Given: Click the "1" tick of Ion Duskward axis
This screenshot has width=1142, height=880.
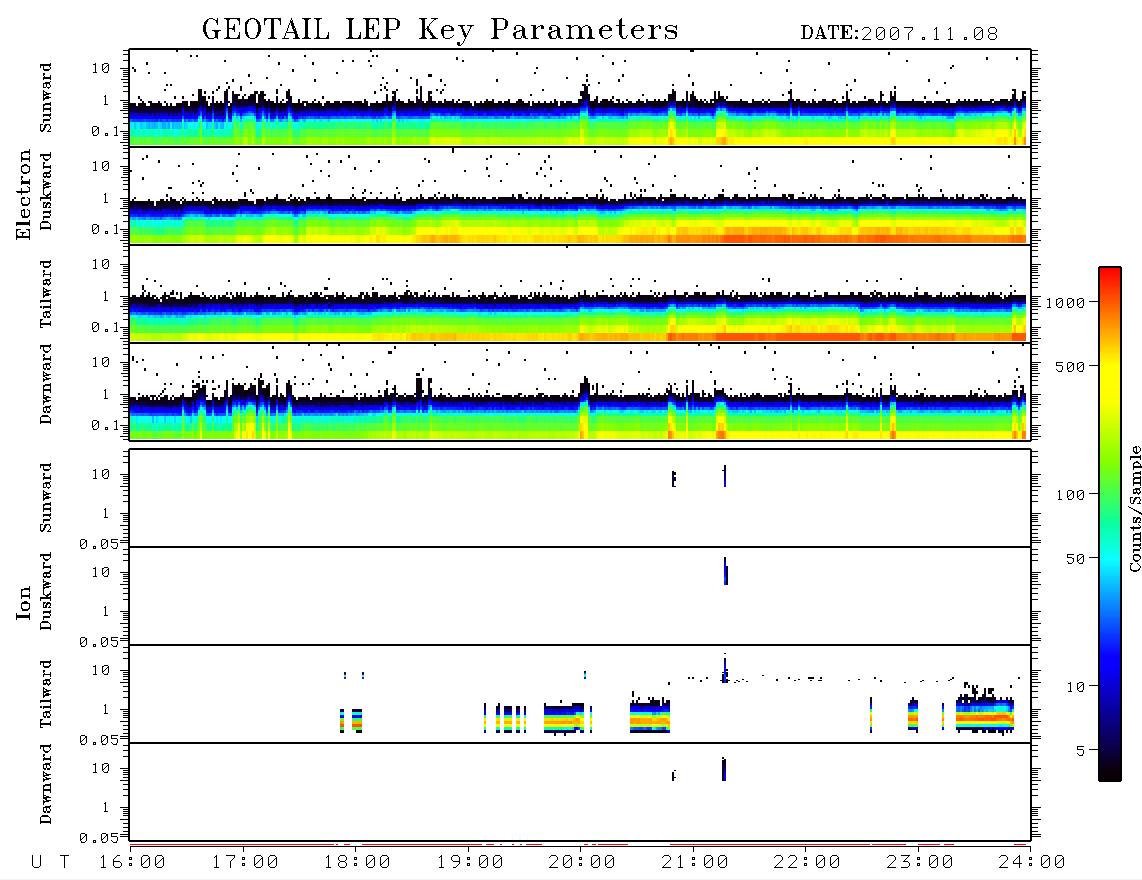Looking at the screenshot, I should [106, 611].
